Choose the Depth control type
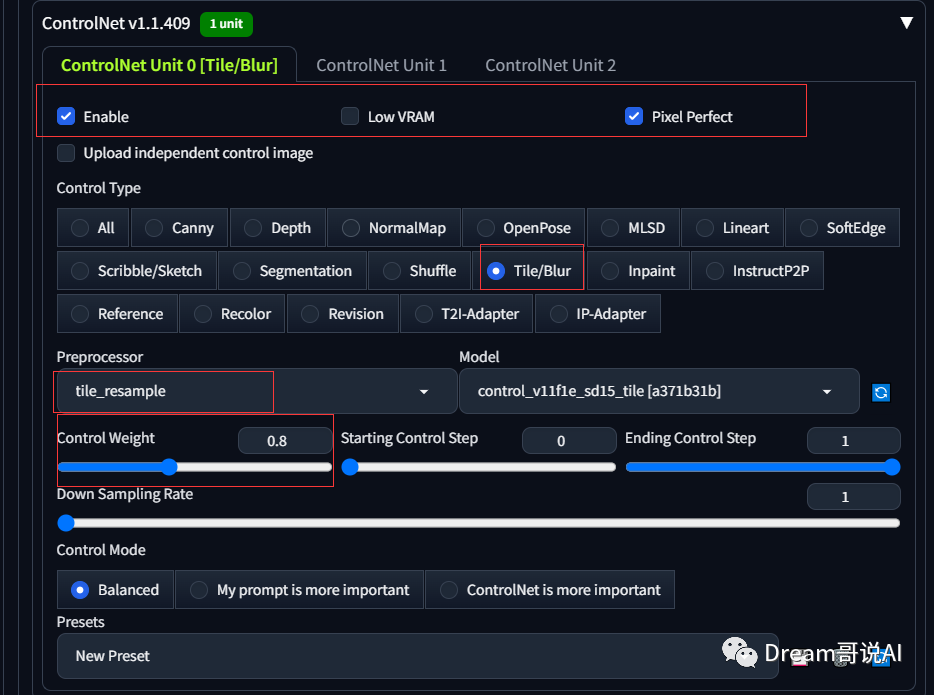This screenshot has width=934, height=695. point(278,227)
